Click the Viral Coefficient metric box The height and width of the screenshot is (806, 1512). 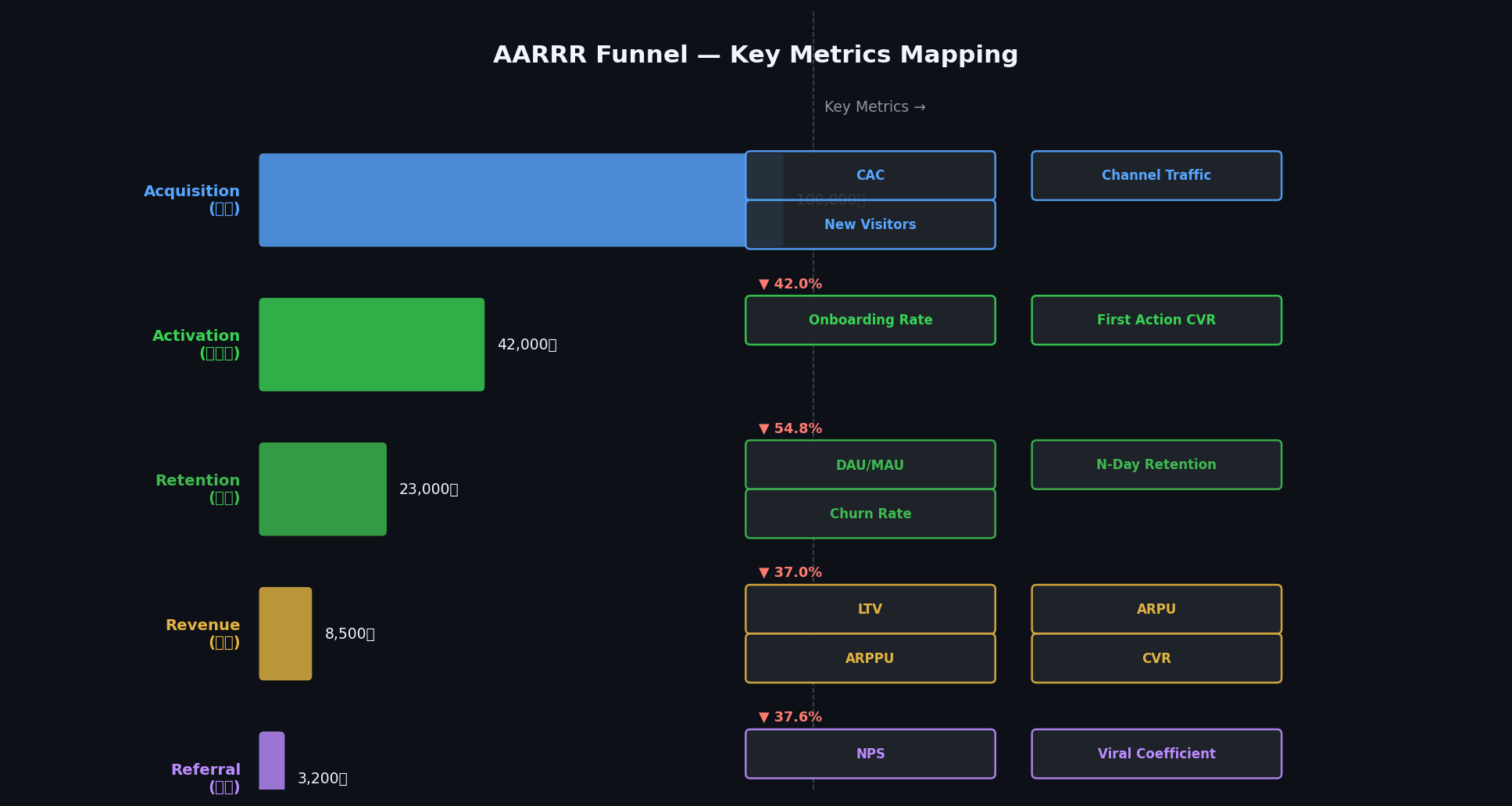1156,754
